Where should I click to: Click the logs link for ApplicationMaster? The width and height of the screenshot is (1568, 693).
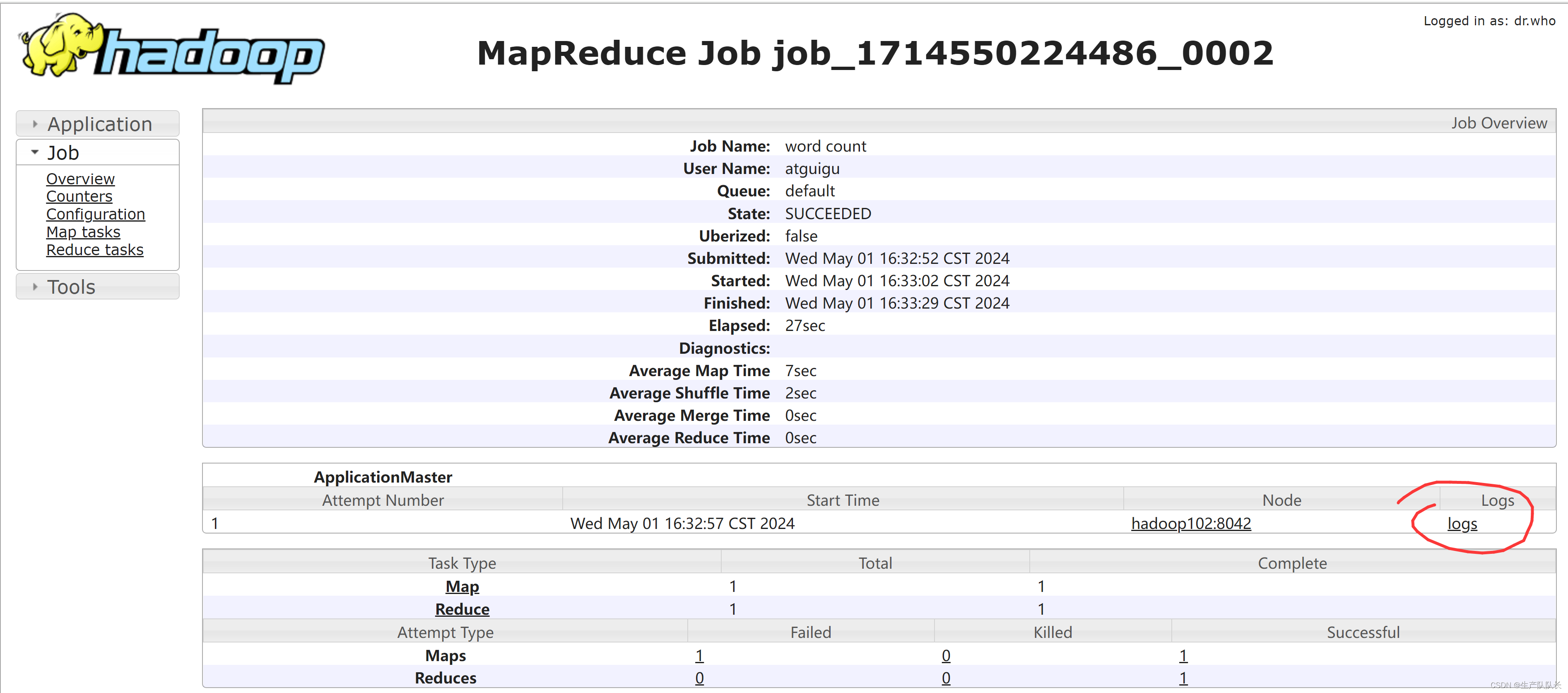[1462, 523]
